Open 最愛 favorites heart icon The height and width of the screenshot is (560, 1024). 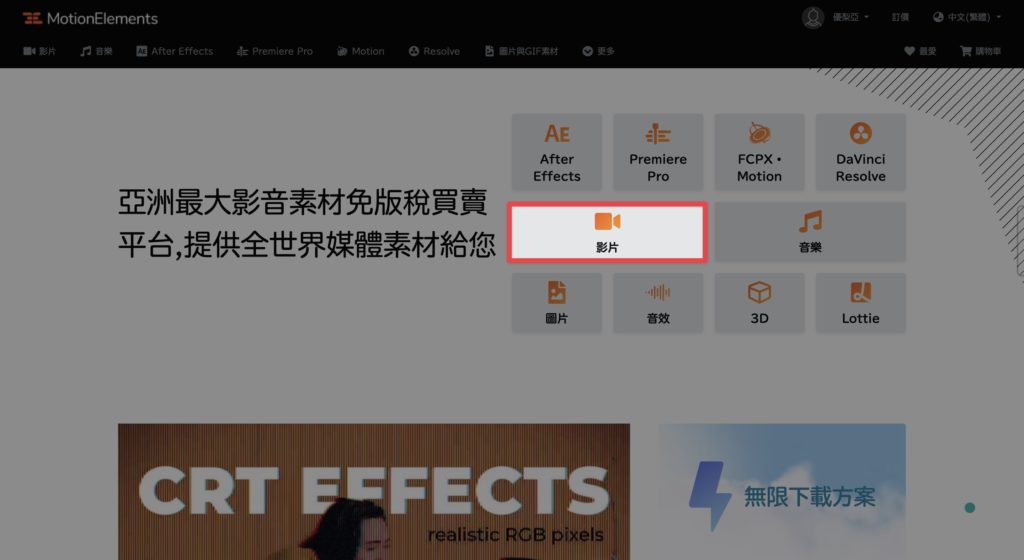(x=920, y=51)
